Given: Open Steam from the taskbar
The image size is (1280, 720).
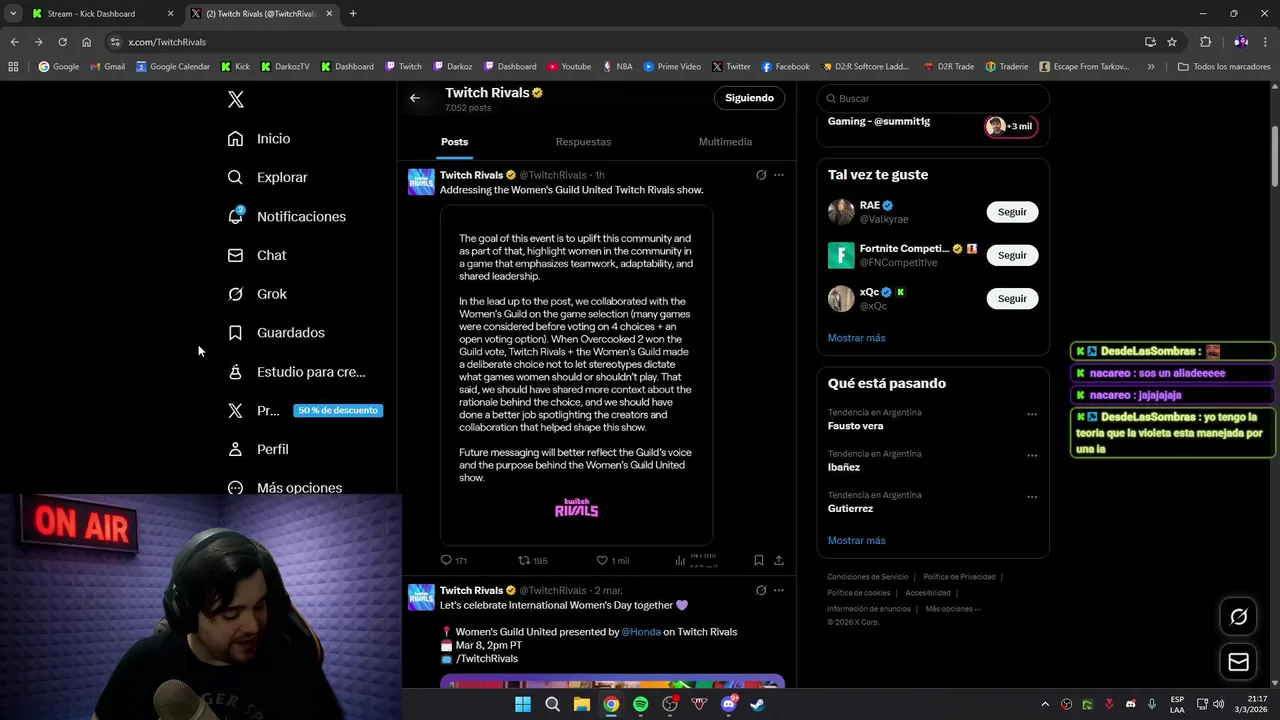Looking at the screenshot, I should click(758, 704).
